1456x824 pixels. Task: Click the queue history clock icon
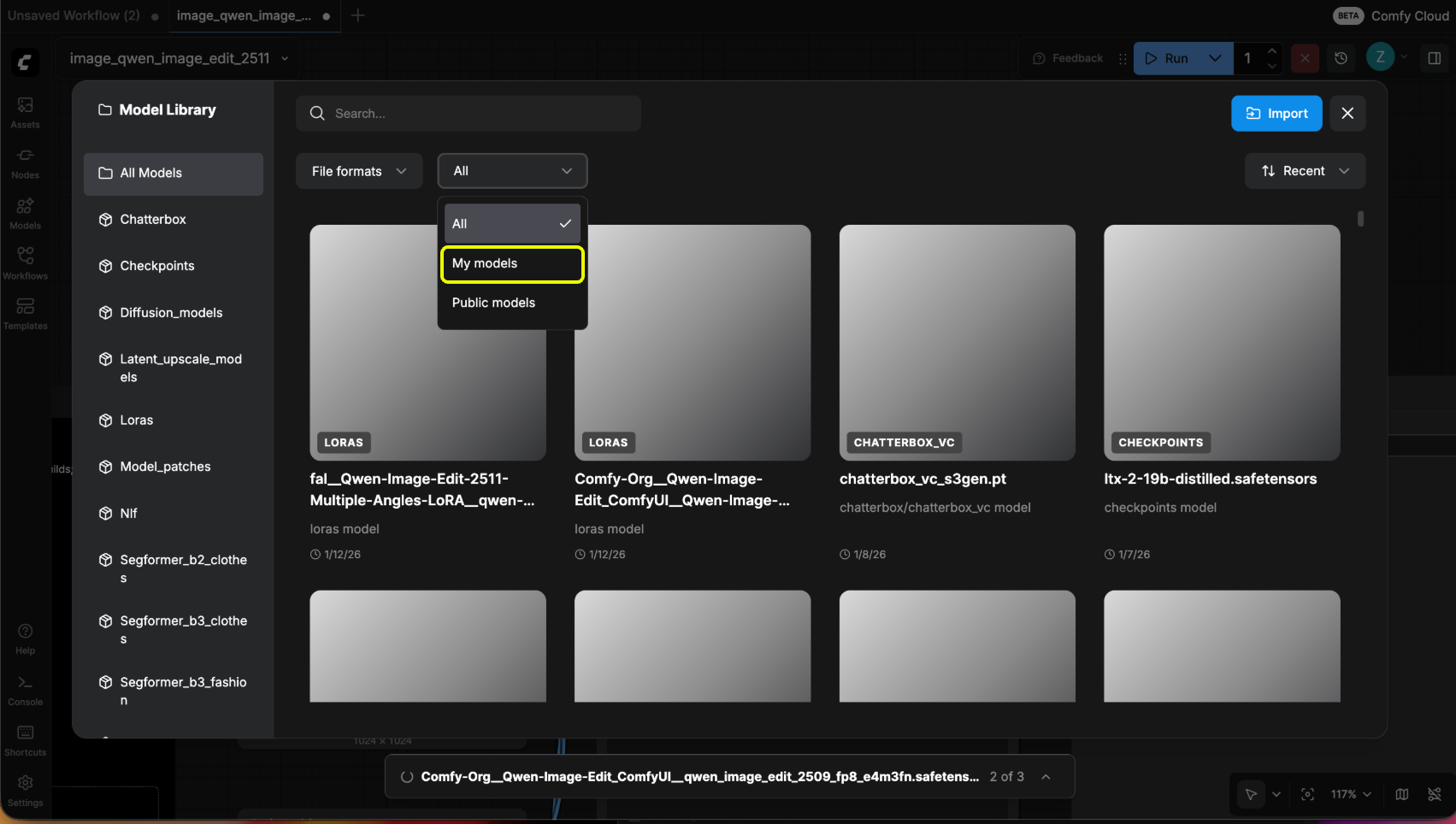tap(1341, 58)
